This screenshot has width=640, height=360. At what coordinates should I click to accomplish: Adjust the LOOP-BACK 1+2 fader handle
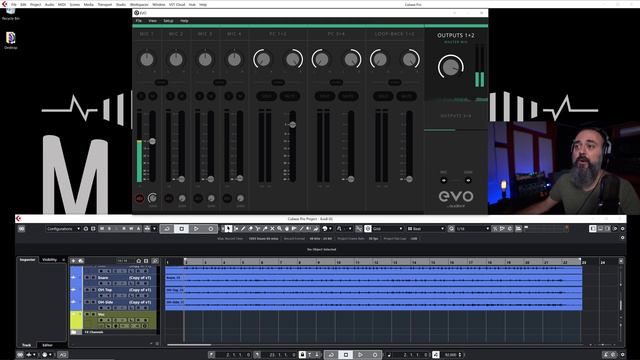(409, 179)
